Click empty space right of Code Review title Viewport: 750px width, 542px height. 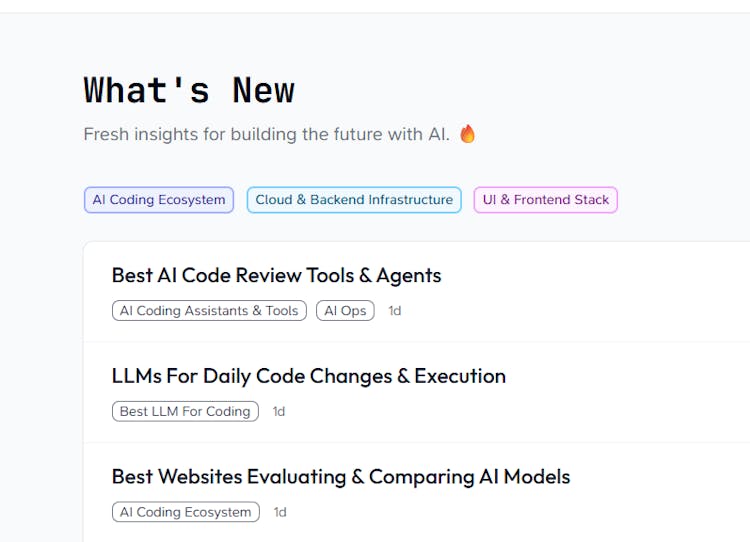click(x=600, y=275)
